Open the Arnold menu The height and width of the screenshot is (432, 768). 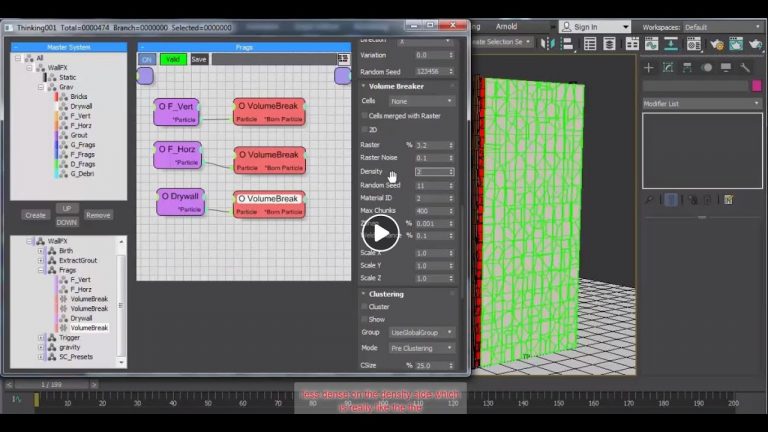(506, 26)
